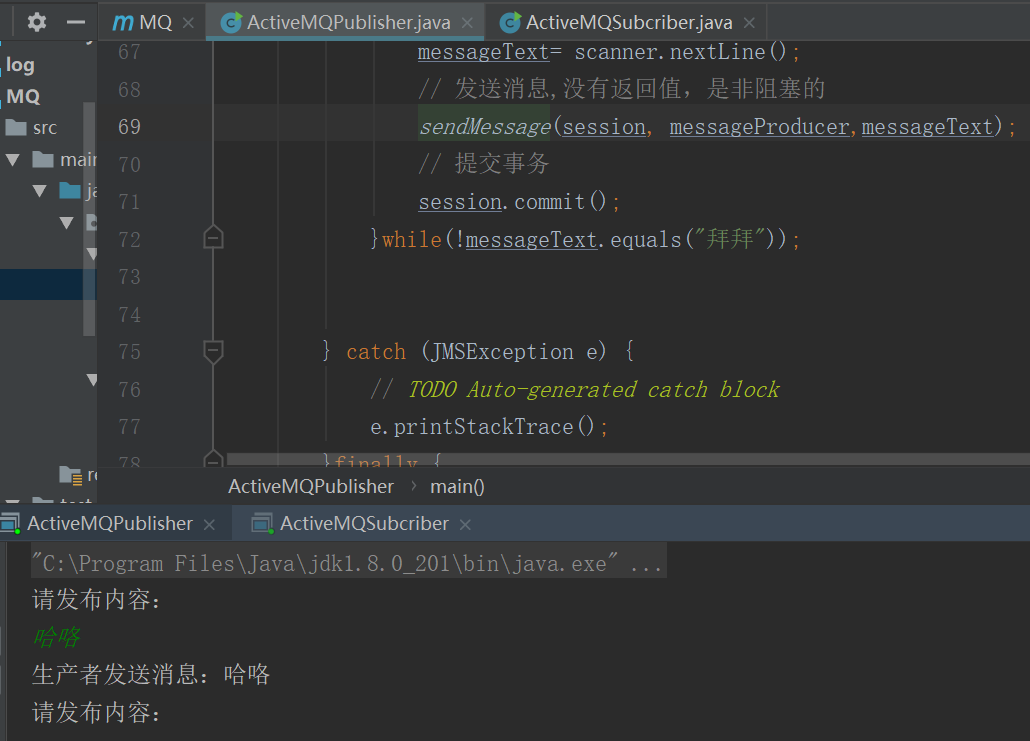Click the sendMessage method call on line 69

coord(485,126)
